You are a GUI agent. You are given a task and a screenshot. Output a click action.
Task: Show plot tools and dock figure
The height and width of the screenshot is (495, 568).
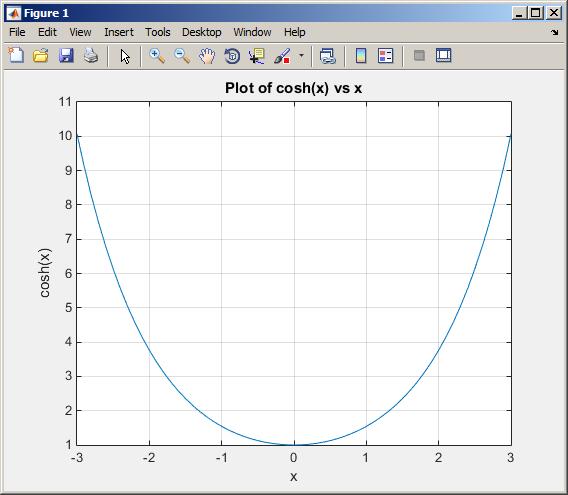[443, 55]
